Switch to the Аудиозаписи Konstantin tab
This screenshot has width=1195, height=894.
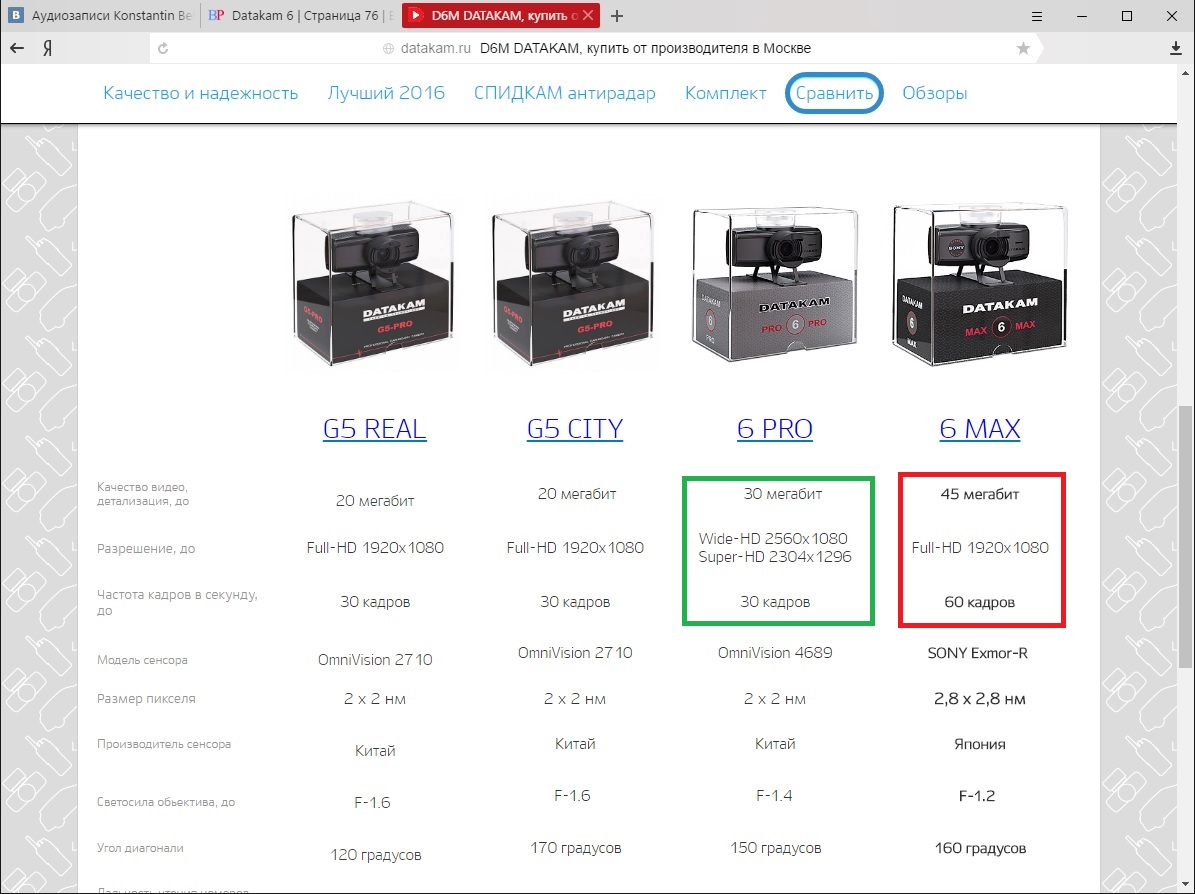click(100, 15)
